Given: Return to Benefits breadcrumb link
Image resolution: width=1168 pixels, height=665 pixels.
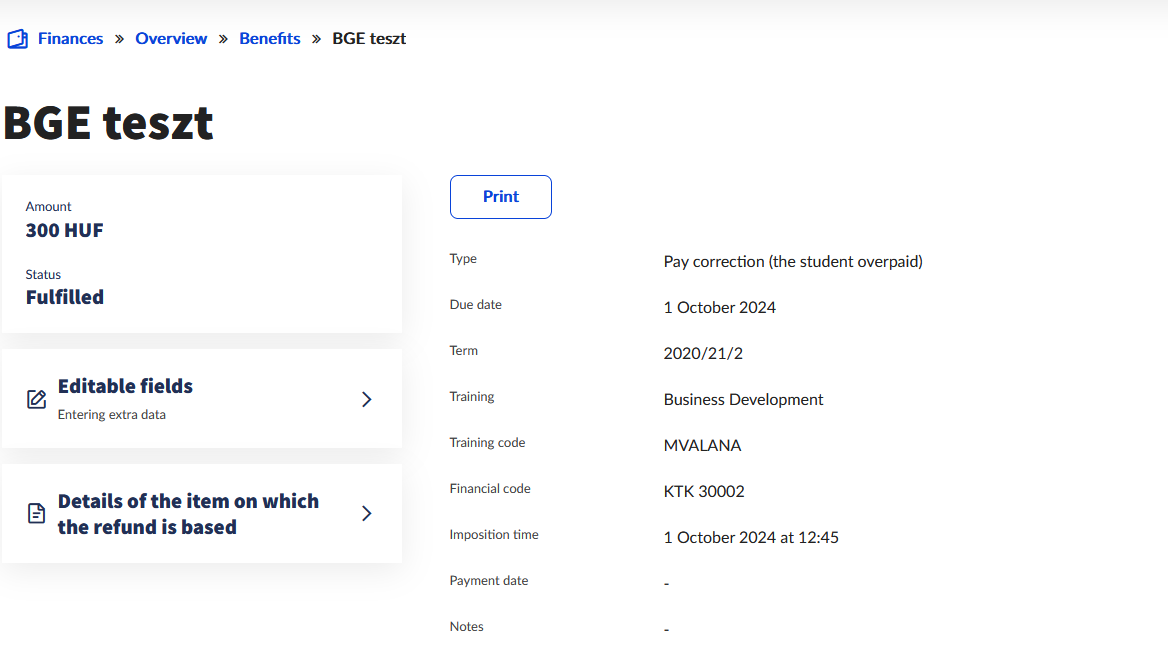Looking at the screenshot, I should (270, 39).
